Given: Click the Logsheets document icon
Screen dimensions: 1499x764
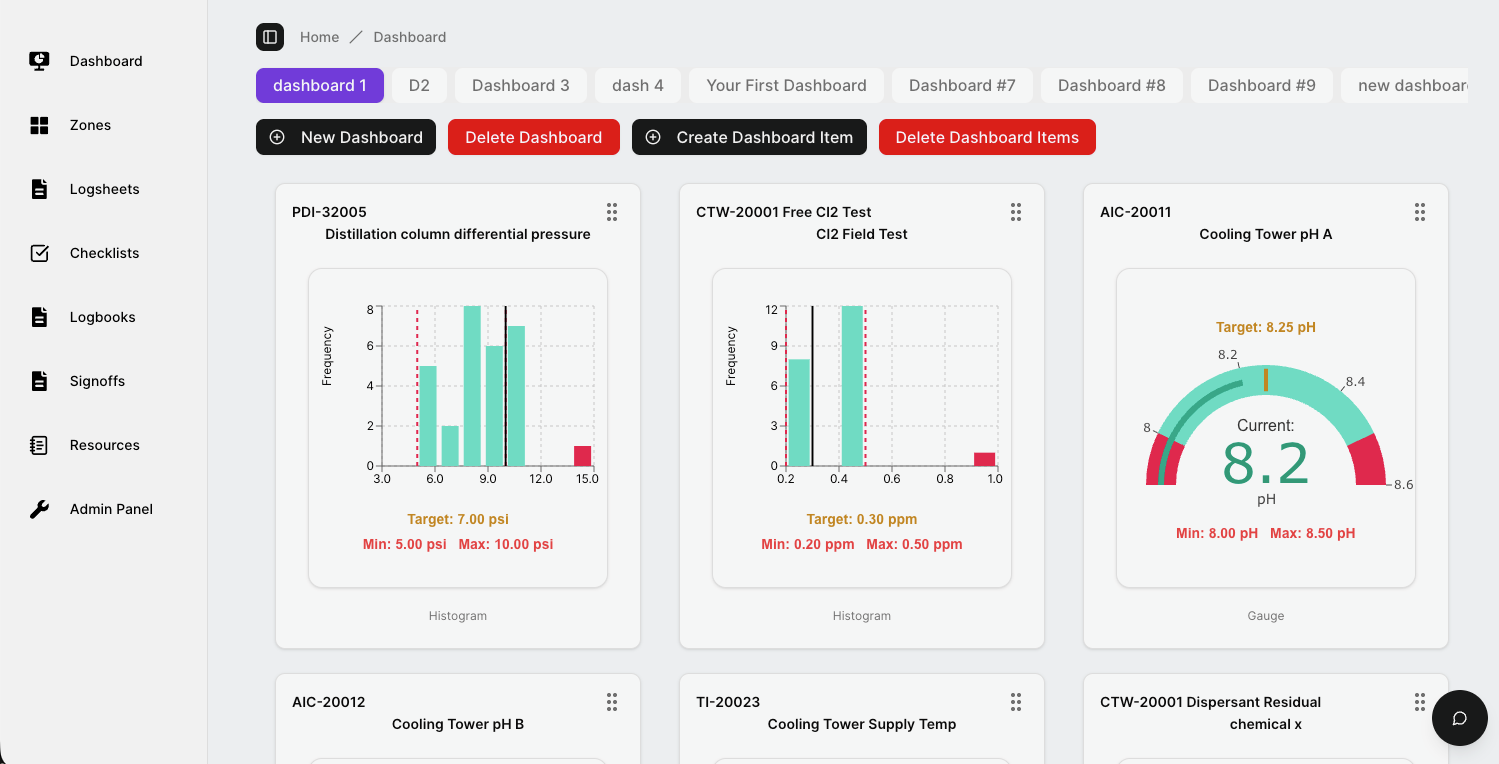Looking at the screenshot, I should [39, 189].
